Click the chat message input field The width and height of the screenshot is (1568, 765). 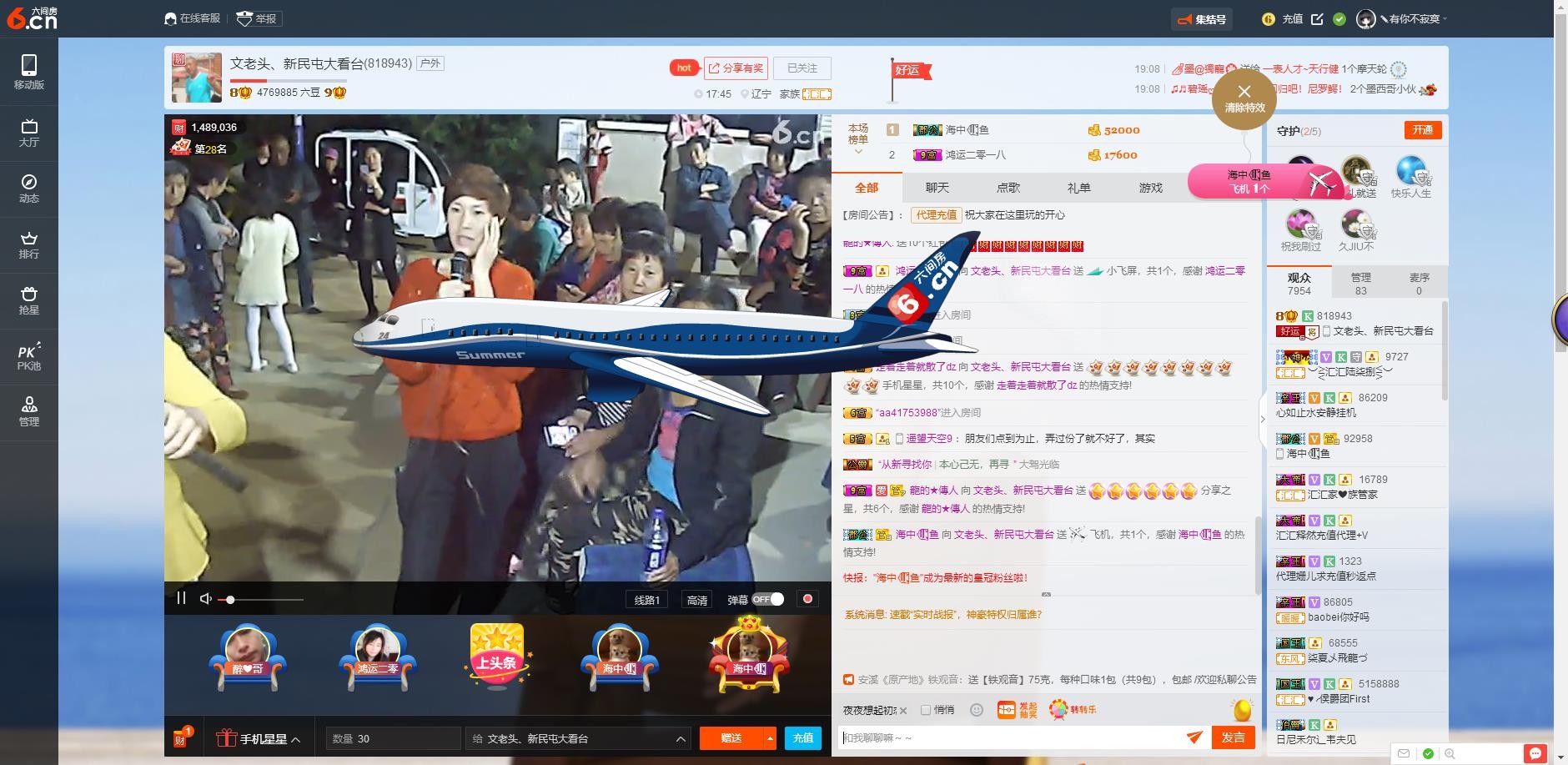click(x=1012, y=737)
